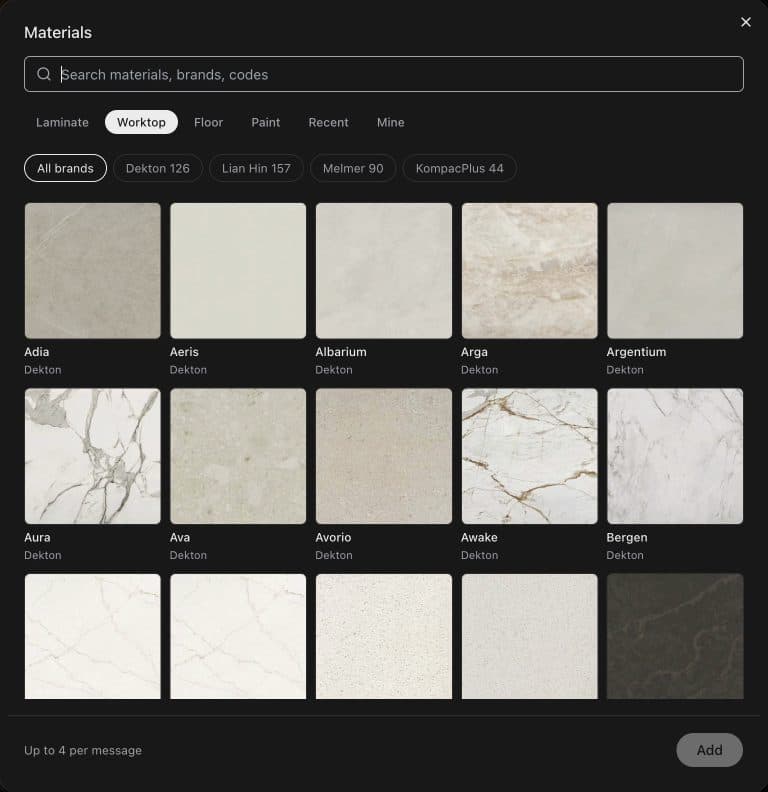Click the Dekton label under Argentium
Screen dimensions: 768x792
pos(625,370)
